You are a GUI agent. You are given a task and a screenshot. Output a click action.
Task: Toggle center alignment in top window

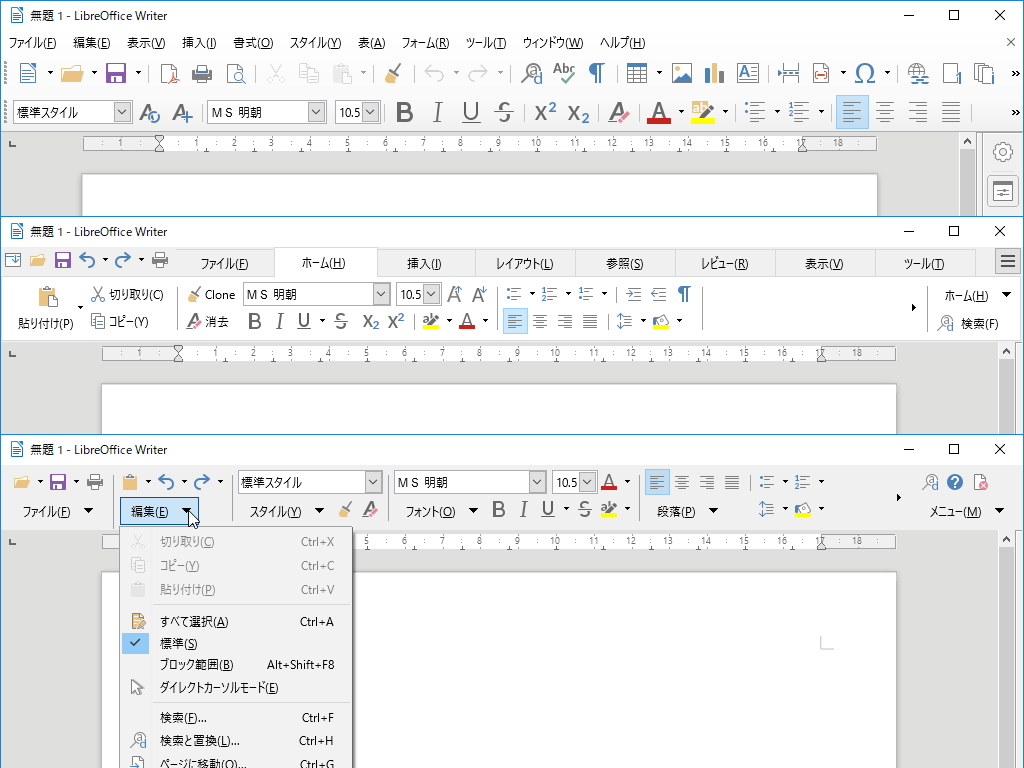pos(885,112)
